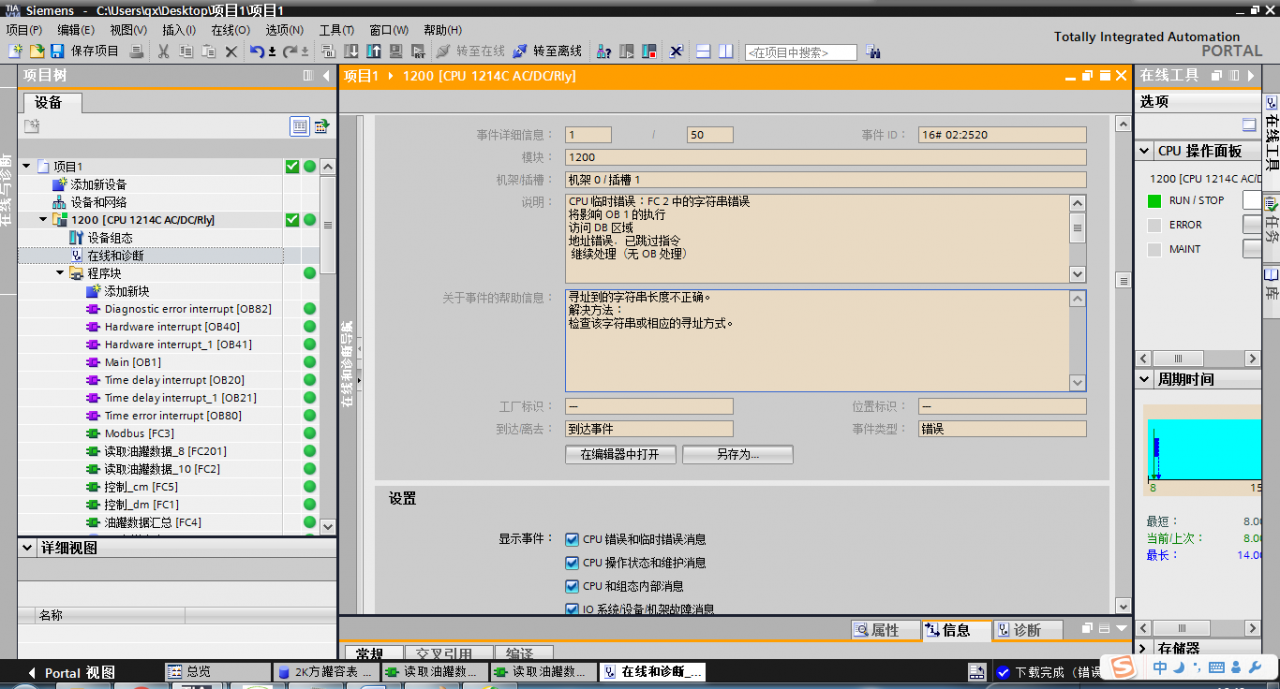Click the Accessible devices icon
The height and width of the screenshot is (689, 1280).
point(604,51)
